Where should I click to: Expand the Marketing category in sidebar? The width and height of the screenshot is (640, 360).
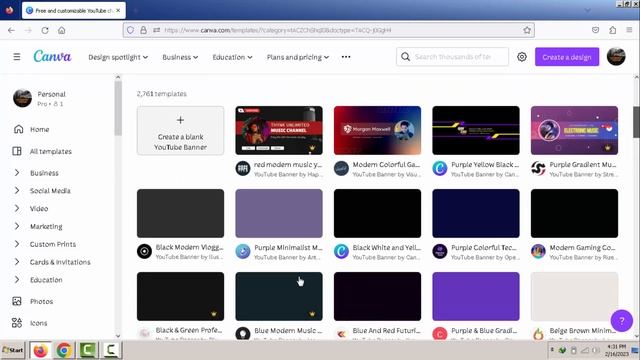17,226
